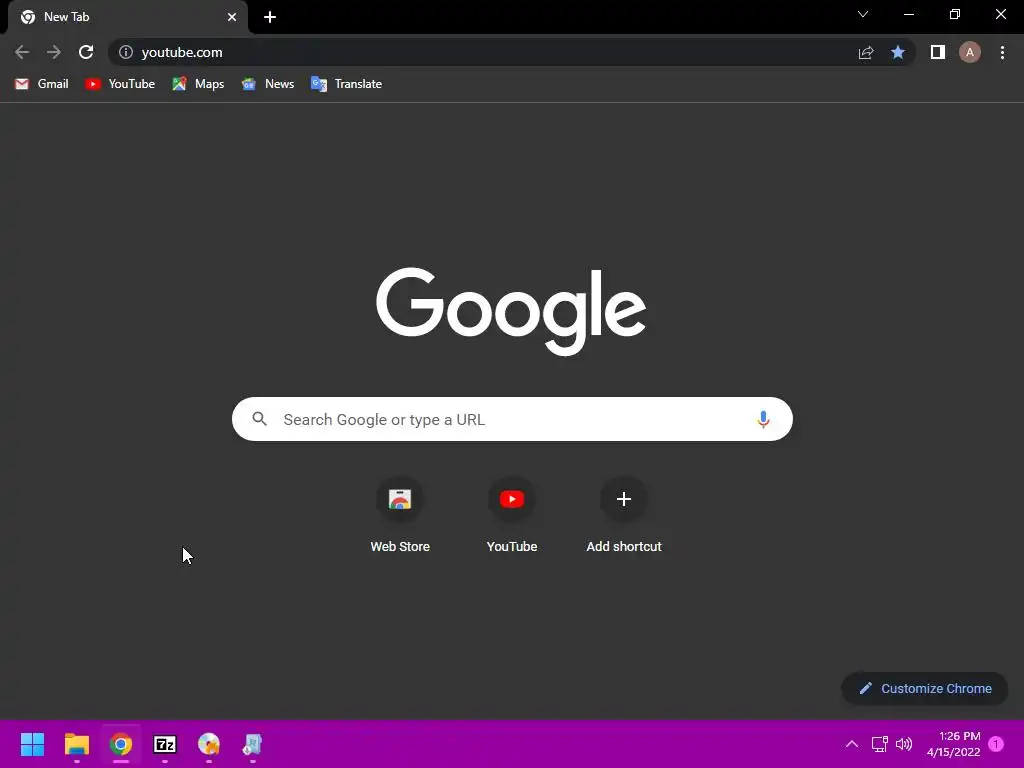
Task: Reload the page with the refresh icon
Action: 86,52
